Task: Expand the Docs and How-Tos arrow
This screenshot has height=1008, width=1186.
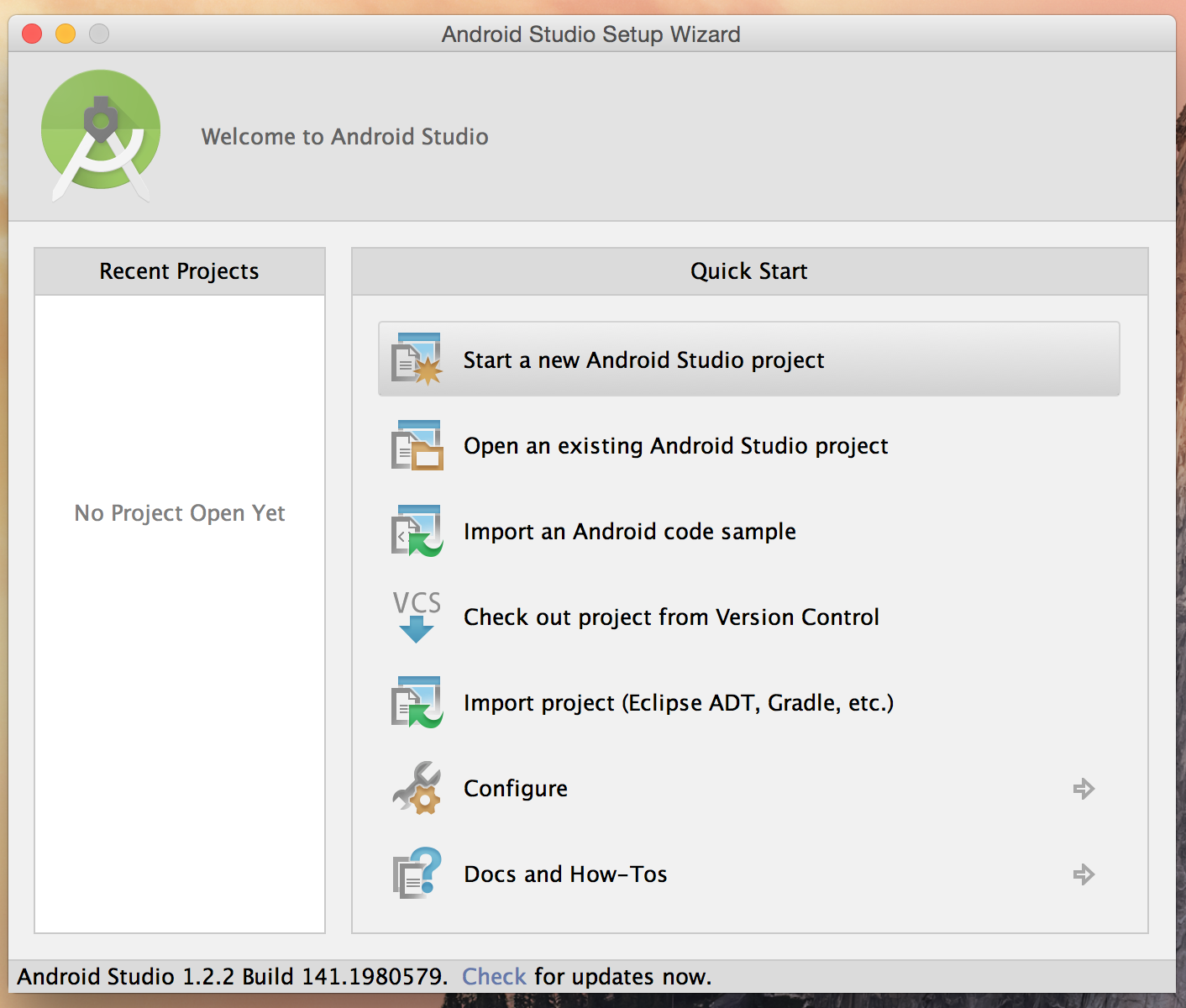Action: click(1084, 874)
